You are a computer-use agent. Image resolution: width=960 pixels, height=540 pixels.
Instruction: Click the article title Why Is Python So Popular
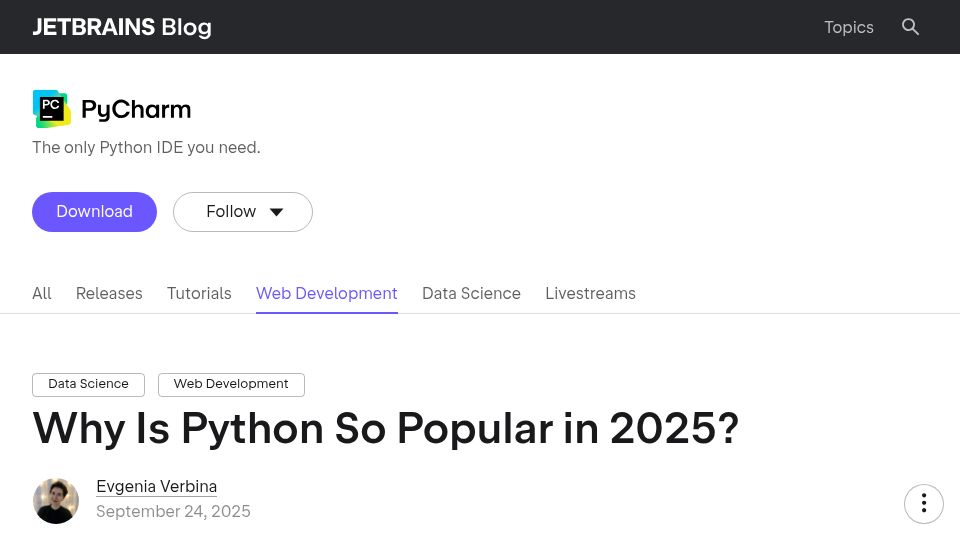click(386, 428)
